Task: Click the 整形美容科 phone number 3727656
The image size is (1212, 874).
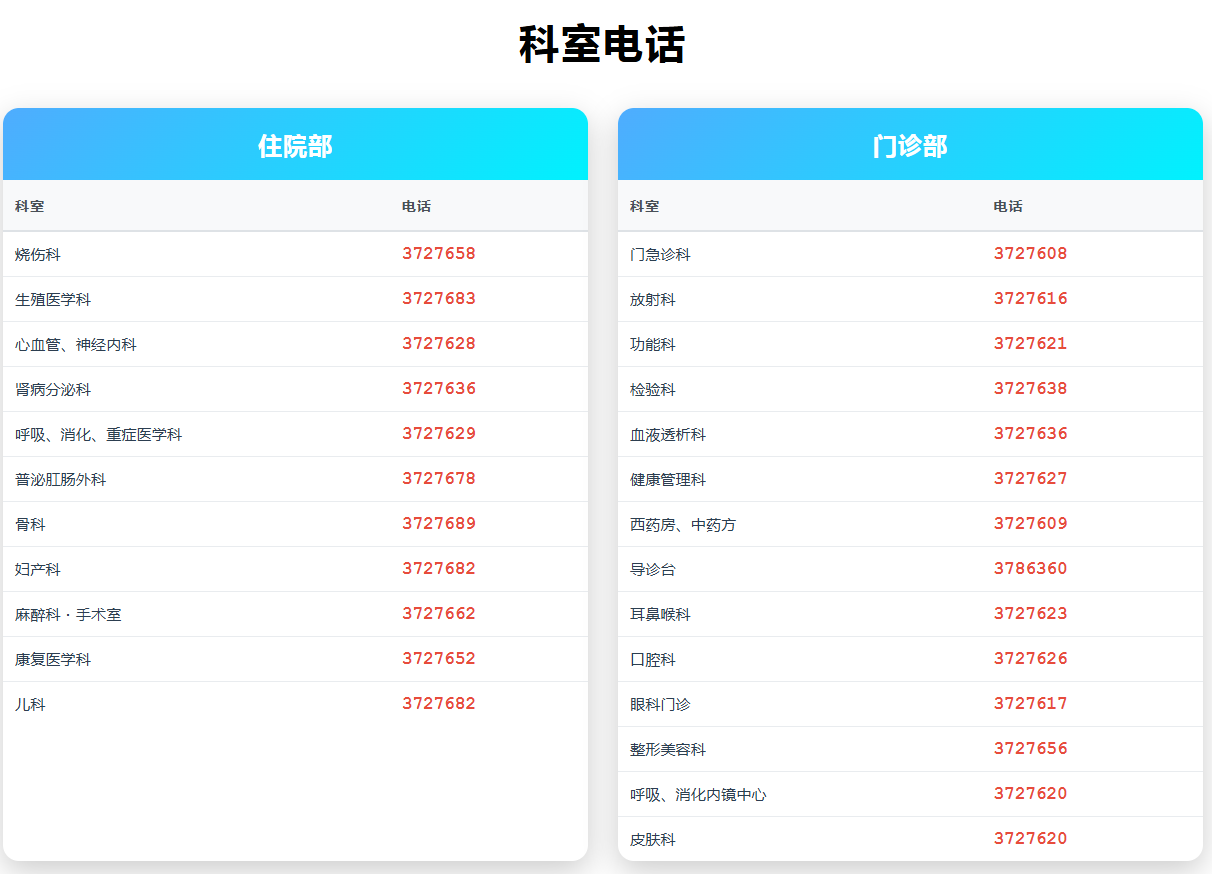Action: click(x=1030, y=749)
